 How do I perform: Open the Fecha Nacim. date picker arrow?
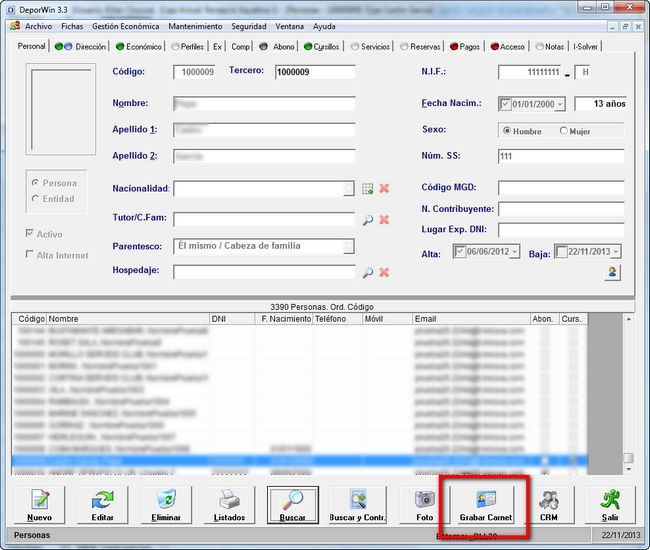point(560,104)
